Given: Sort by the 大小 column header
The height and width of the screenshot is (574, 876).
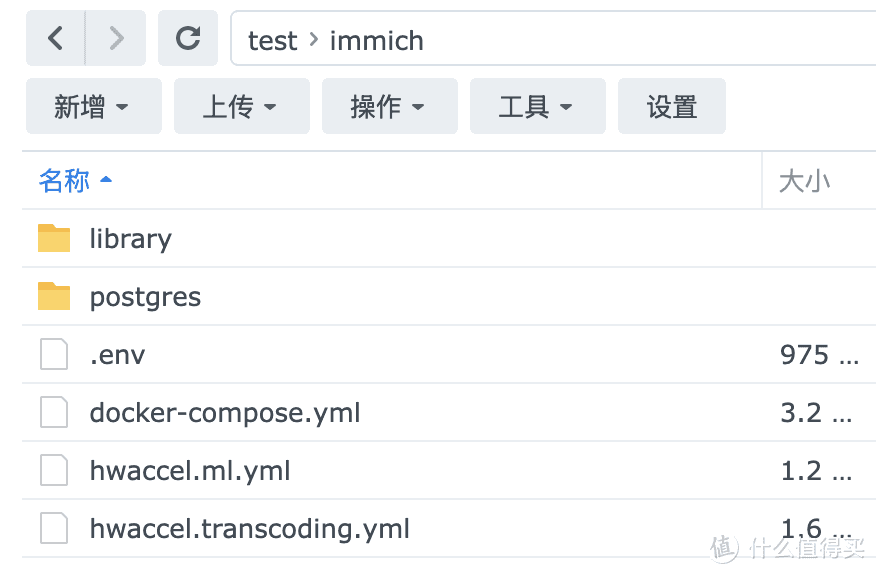Looking at the screenshot, I should (804, 181).
